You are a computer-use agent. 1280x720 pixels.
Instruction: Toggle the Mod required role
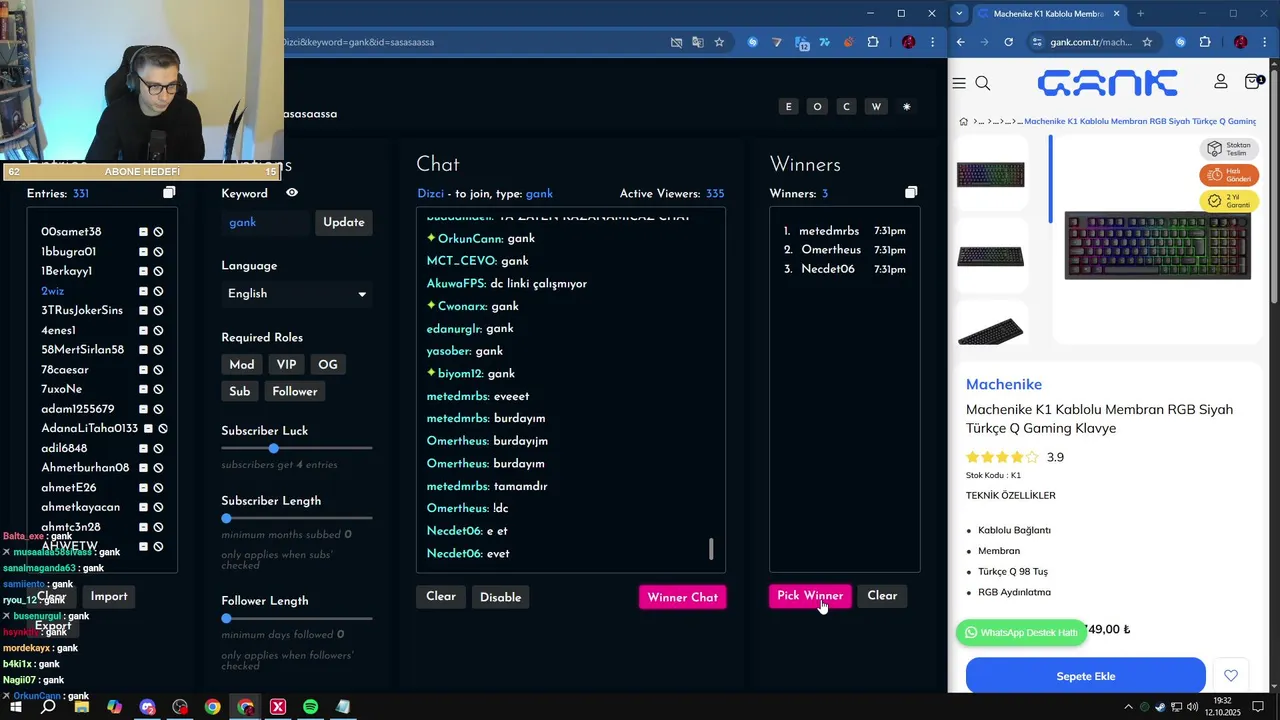[242, 365]
